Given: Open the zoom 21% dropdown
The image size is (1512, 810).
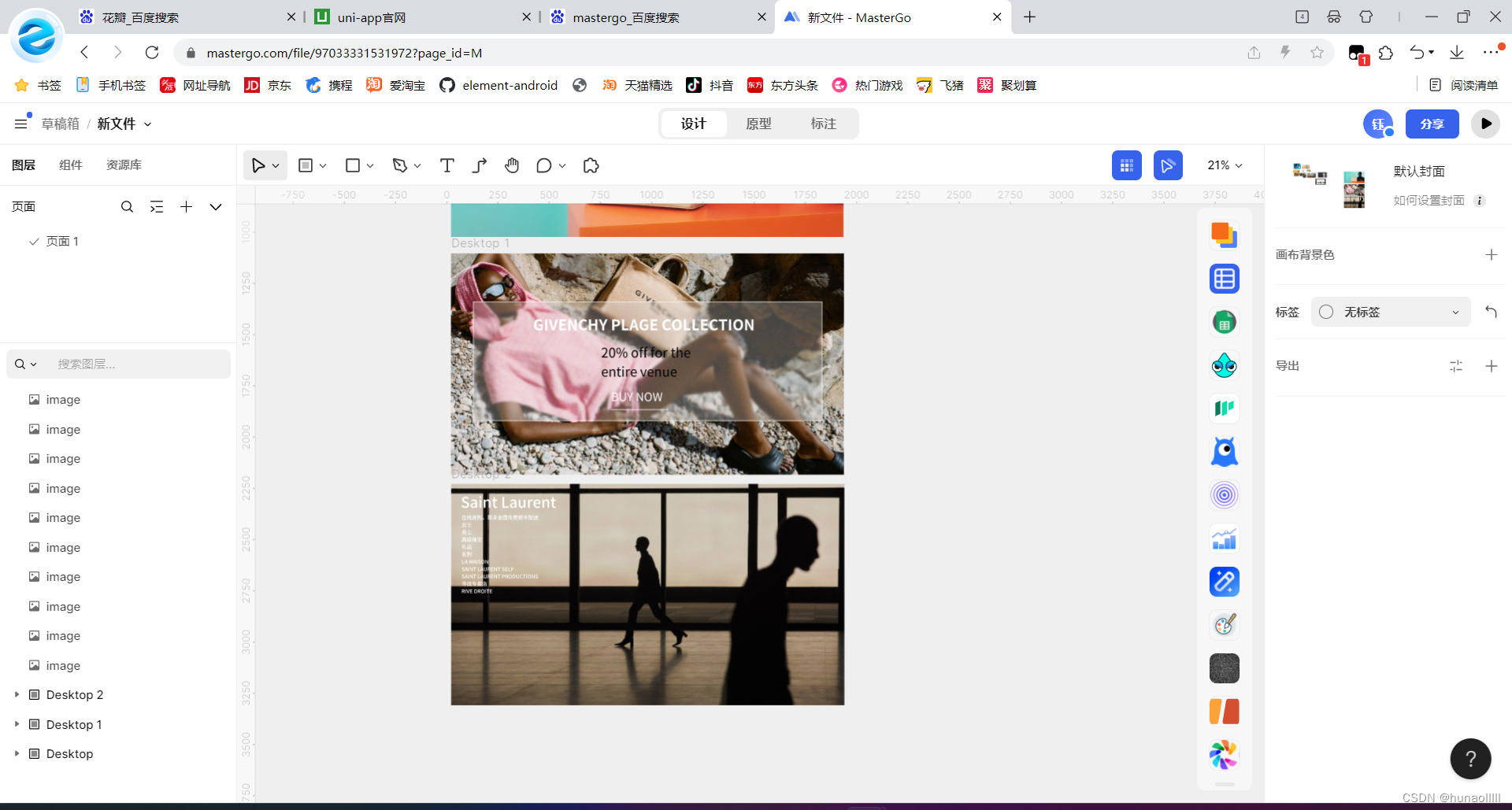Looking at the screenshot, I should [x=1225, y=165].
